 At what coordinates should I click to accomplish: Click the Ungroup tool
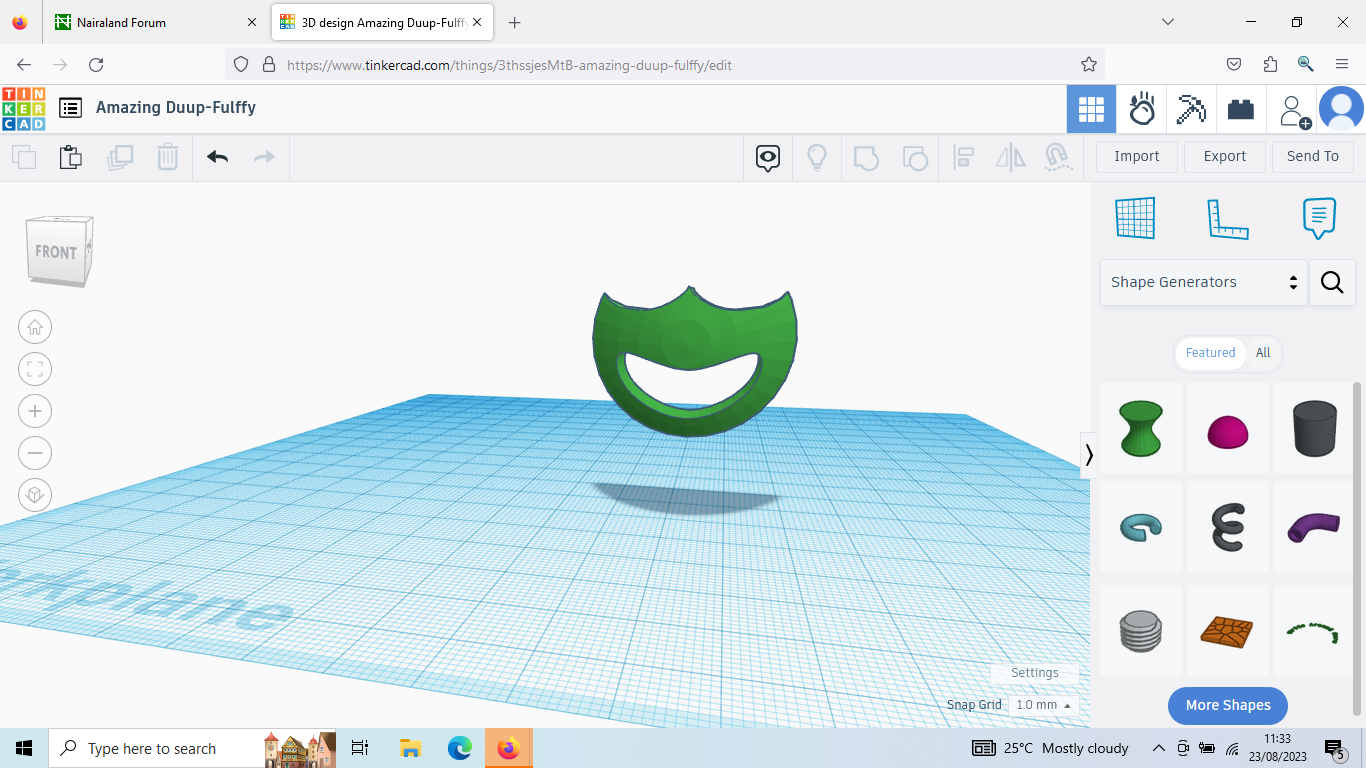(915, 157)
